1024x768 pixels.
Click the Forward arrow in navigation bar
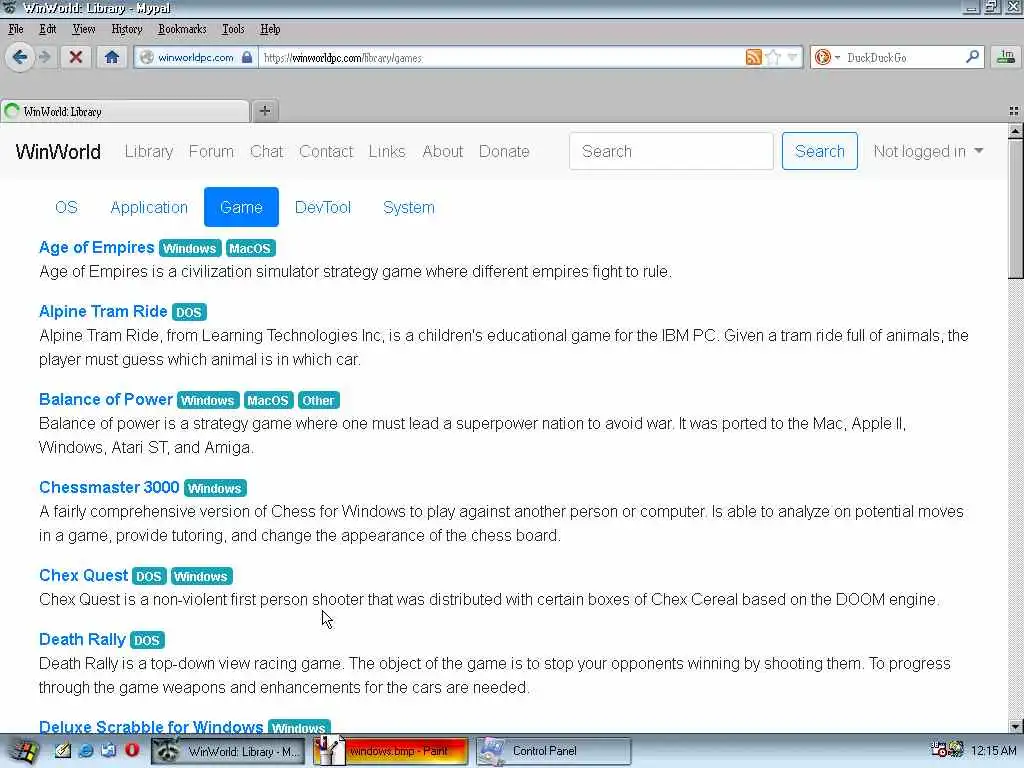pos(45,57)
